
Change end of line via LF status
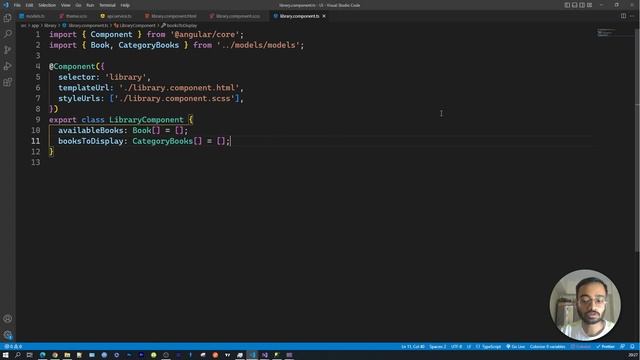[469, 347]
